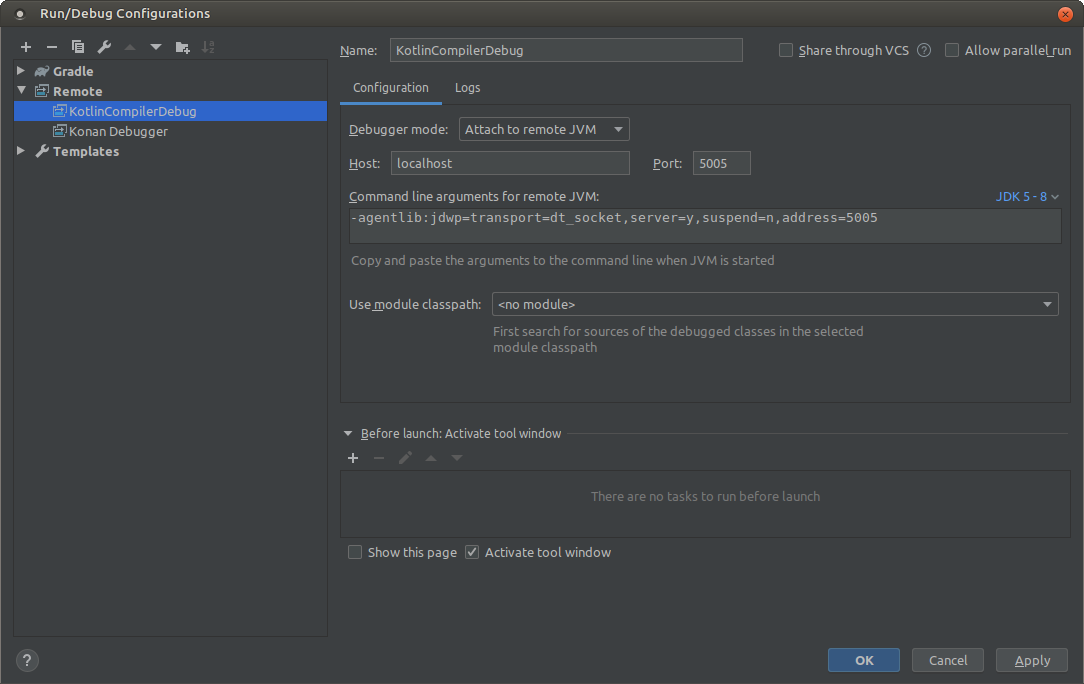The width and height of the screenshot is (1084, 684).
Task: Expand the Templates tree node
Action: tap(21, 151)
